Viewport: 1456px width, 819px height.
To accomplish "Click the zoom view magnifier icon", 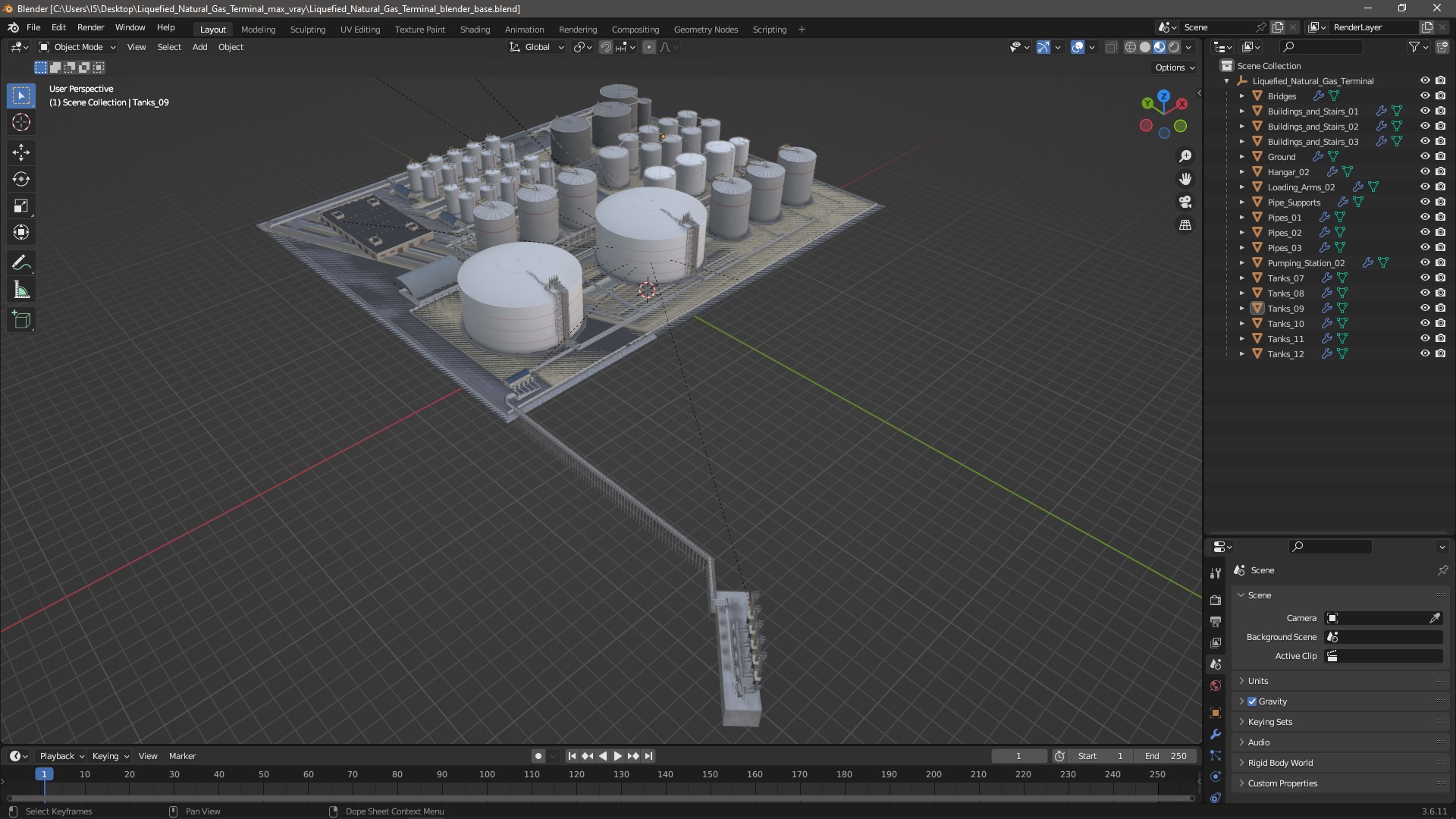I will (x=1185, y=156).
